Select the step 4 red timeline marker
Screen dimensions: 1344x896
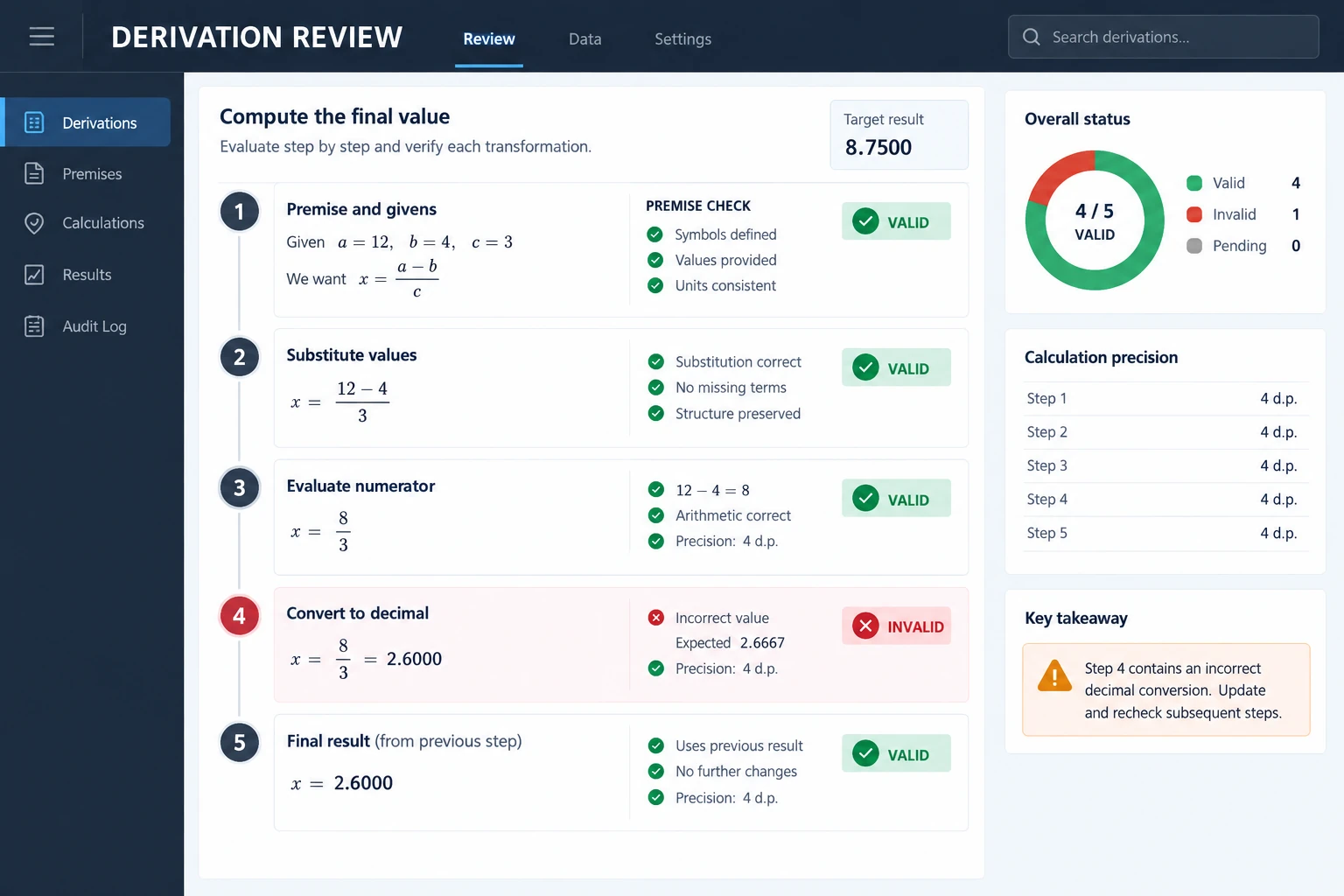click(239, 616)
